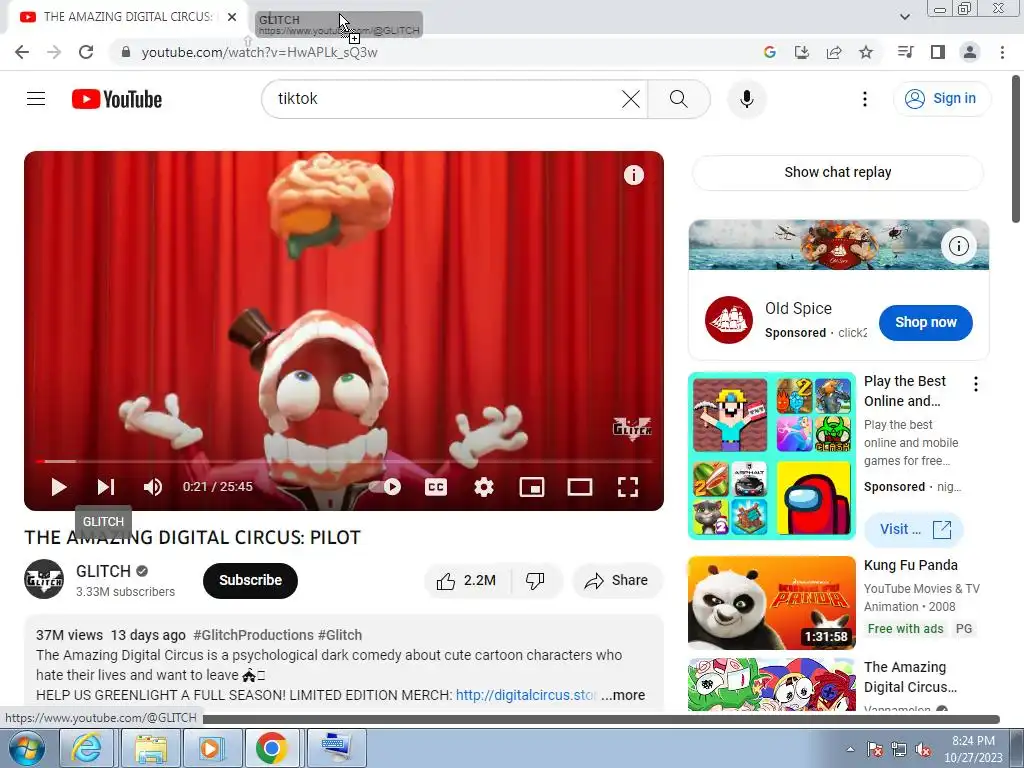This screenshot has height=768, width=1024.
Task: Click Visit on games ad
Action: pos(914,529)
